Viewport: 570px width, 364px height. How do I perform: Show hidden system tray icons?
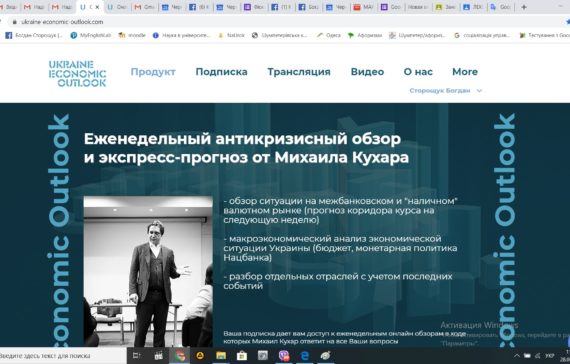point(517,356)
